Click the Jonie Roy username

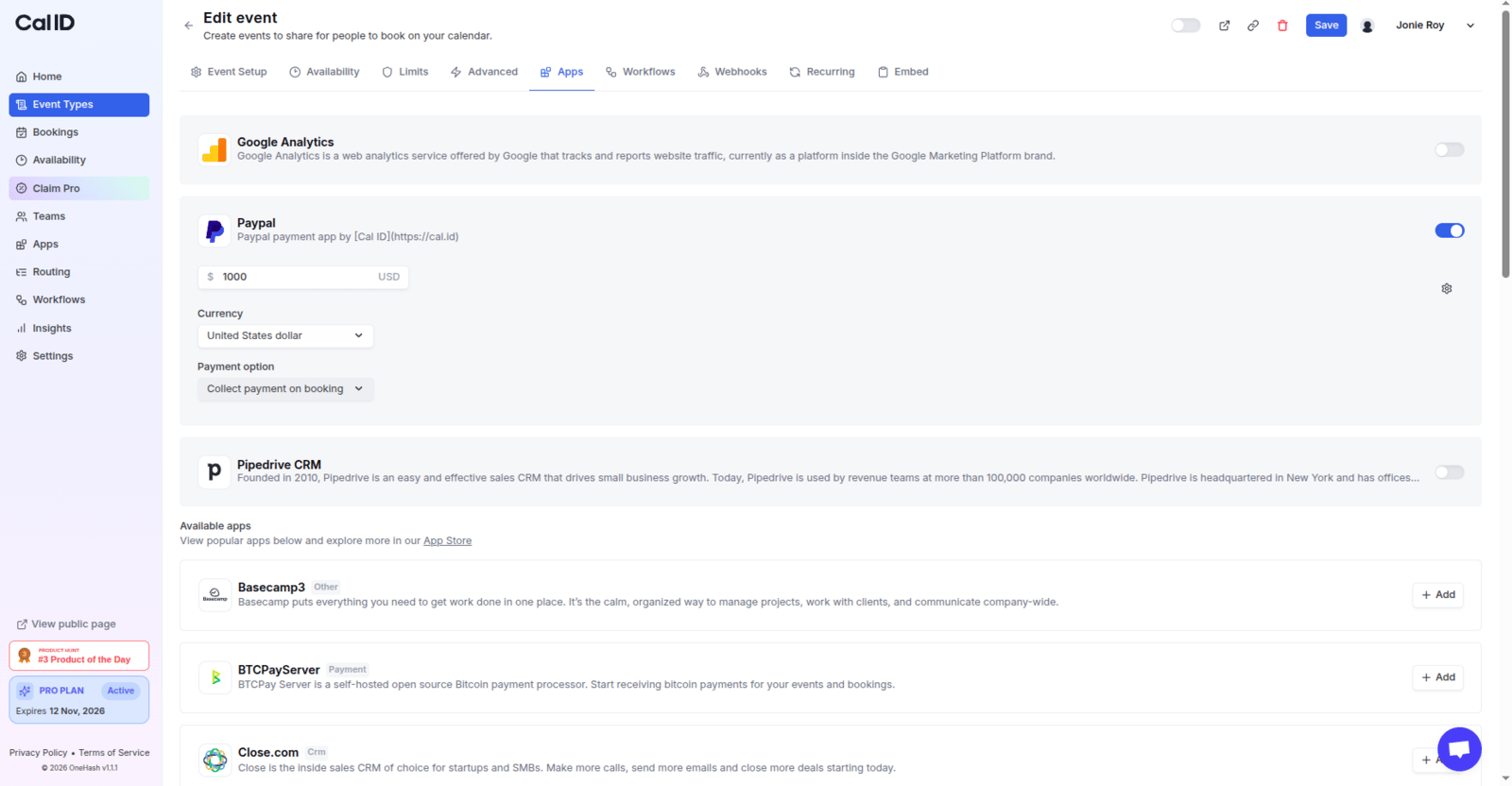point(1419,26)
